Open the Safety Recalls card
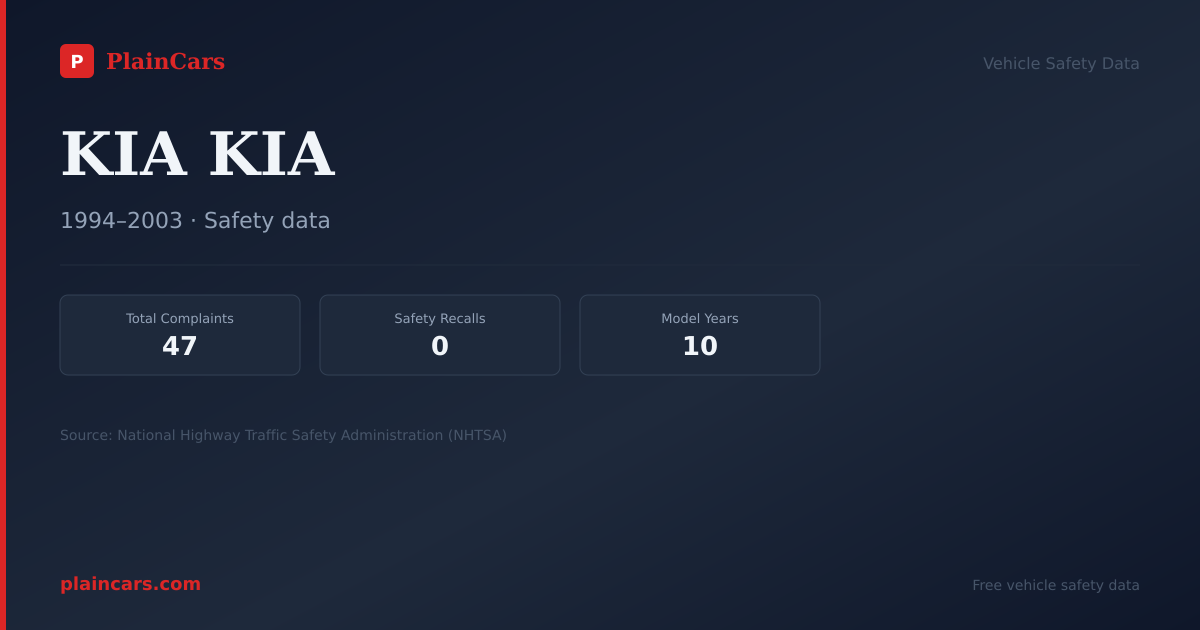 click(x=440, y=335)
